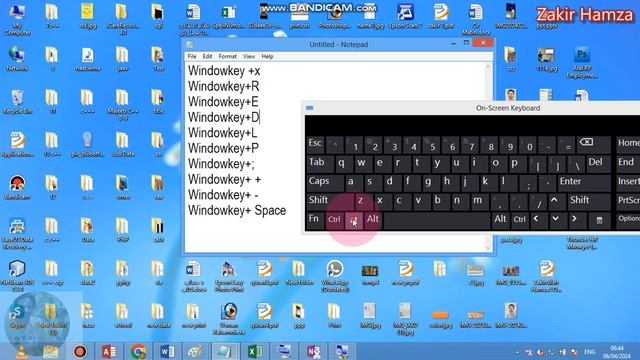Open OneNote from the taskbar

point(313,351)
